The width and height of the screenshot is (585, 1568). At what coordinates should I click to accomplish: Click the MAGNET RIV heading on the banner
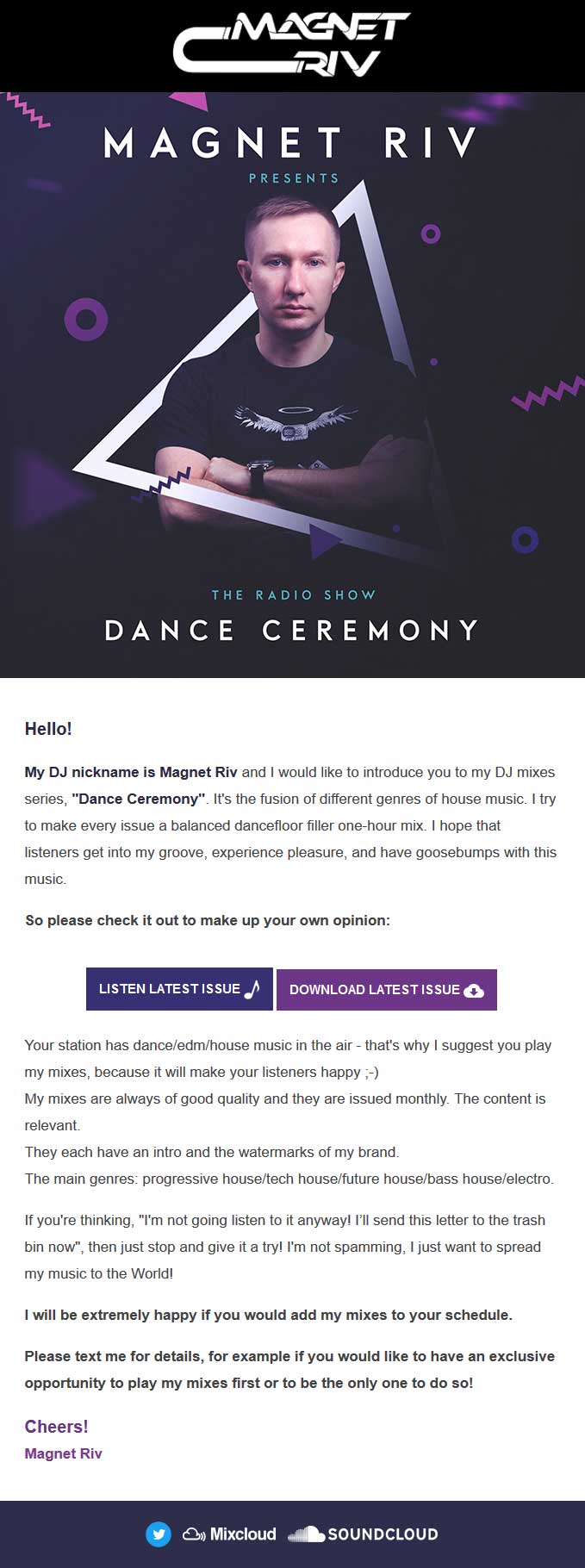[290, 143]
